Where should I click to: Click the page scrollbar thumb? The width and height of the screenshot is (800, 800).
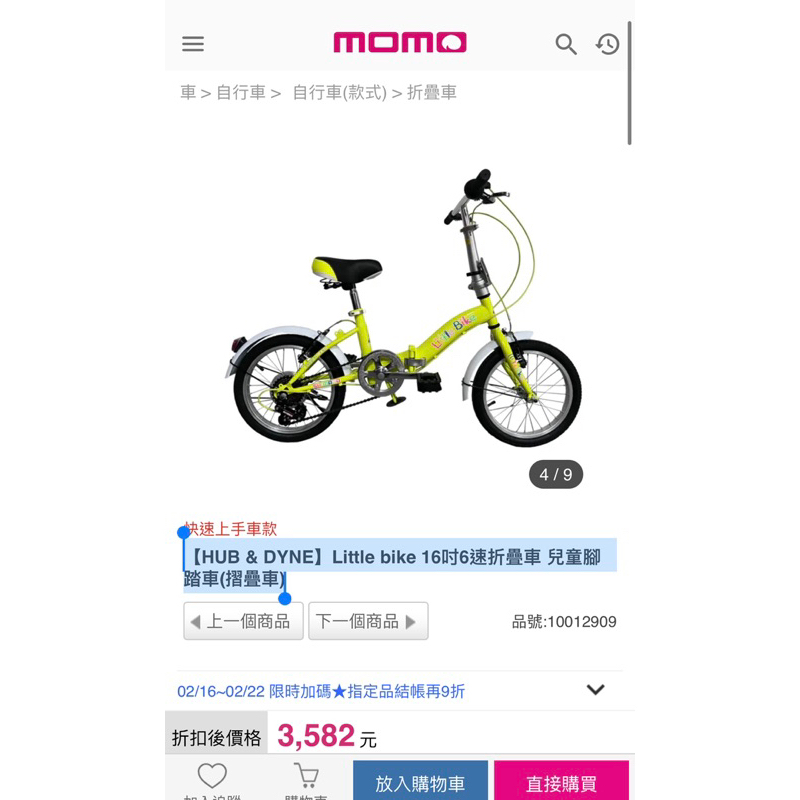click(630, 83)
